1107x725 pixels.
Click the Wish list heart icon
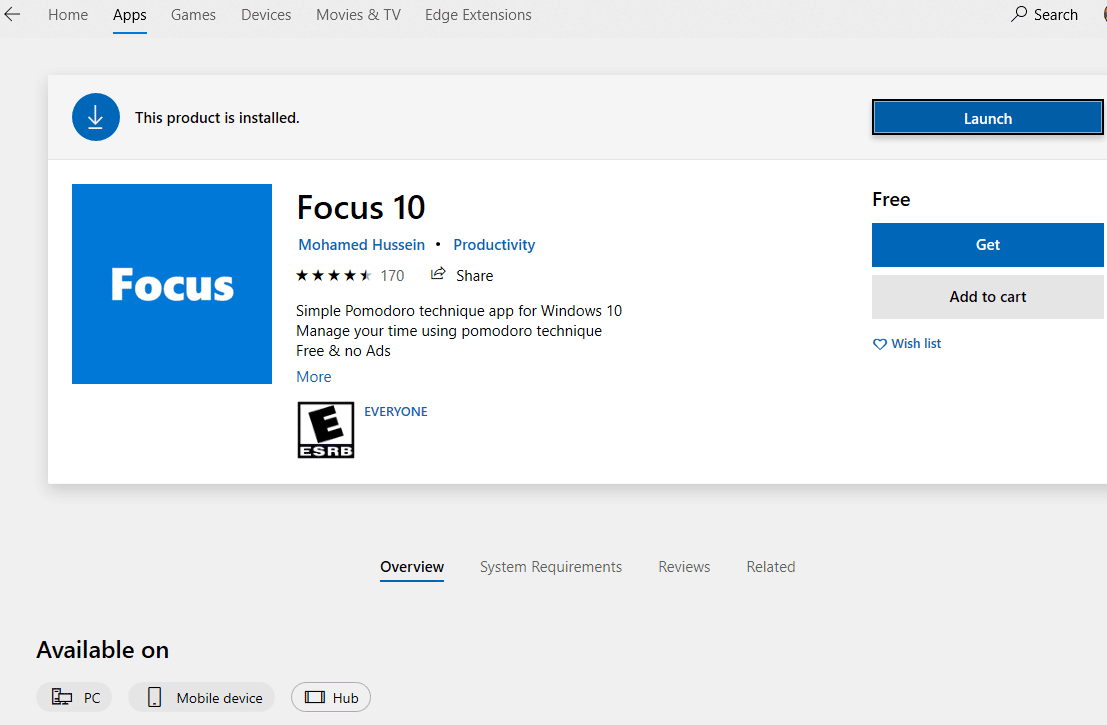coord(880,344)
